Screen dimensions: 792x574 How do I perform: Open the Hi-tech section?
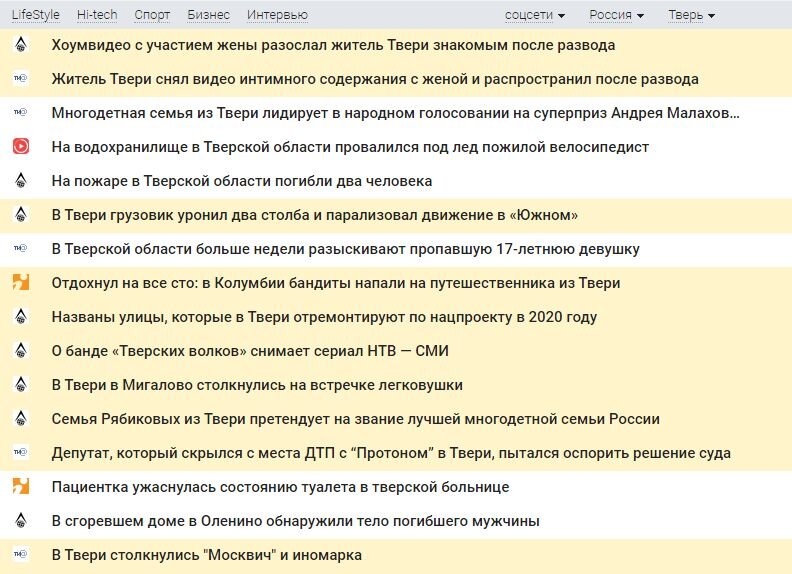tap(97, 15)
